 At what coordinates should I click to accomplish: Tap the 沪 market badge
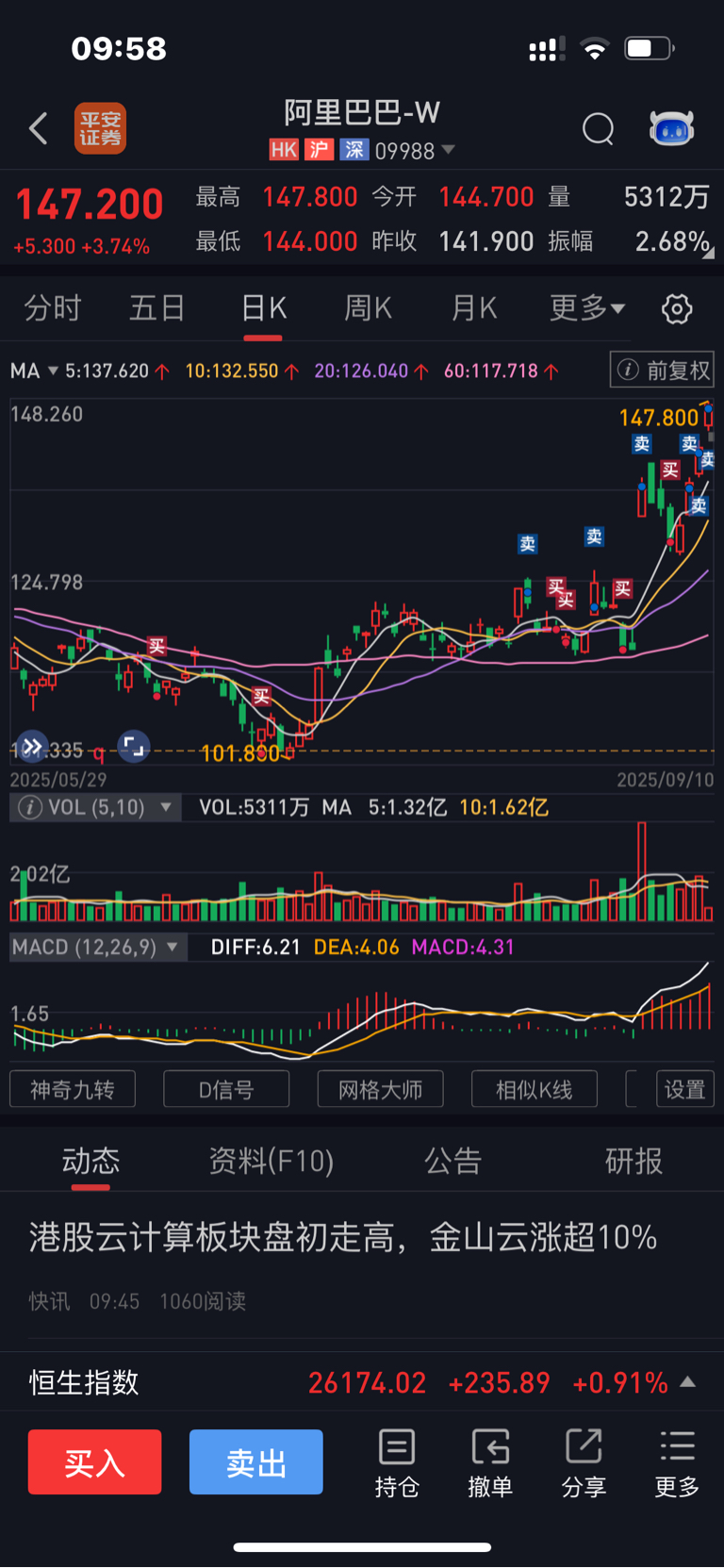[319, 150]
